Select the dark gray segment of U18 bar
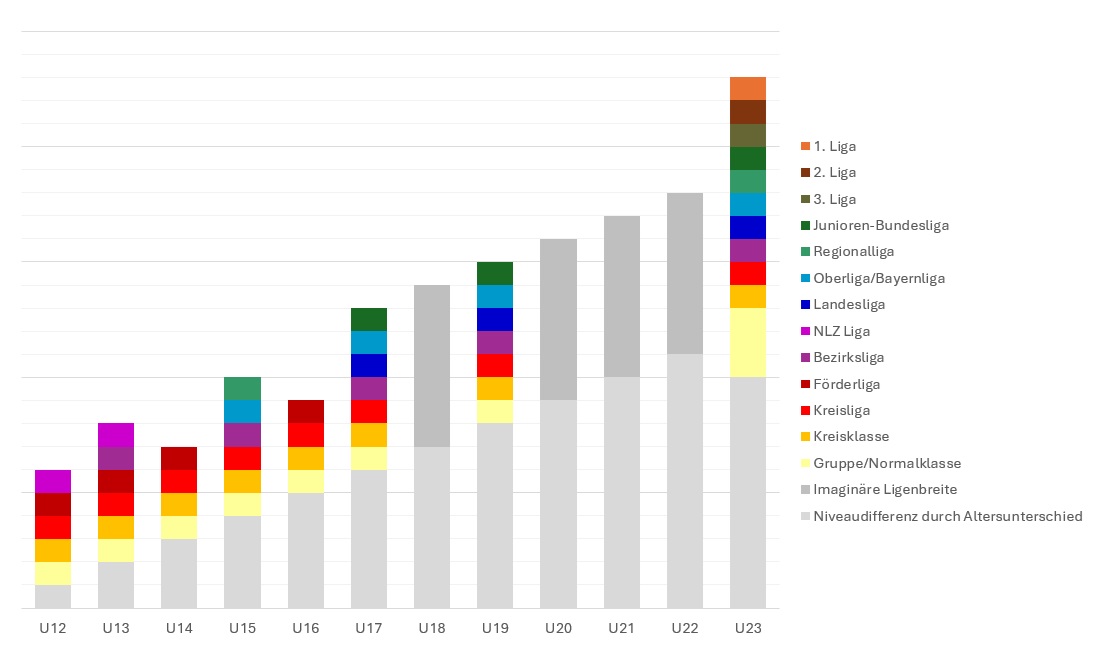The height and width of the screenshot is (650, 1107). pyautogui.click(x=431, y=365)
